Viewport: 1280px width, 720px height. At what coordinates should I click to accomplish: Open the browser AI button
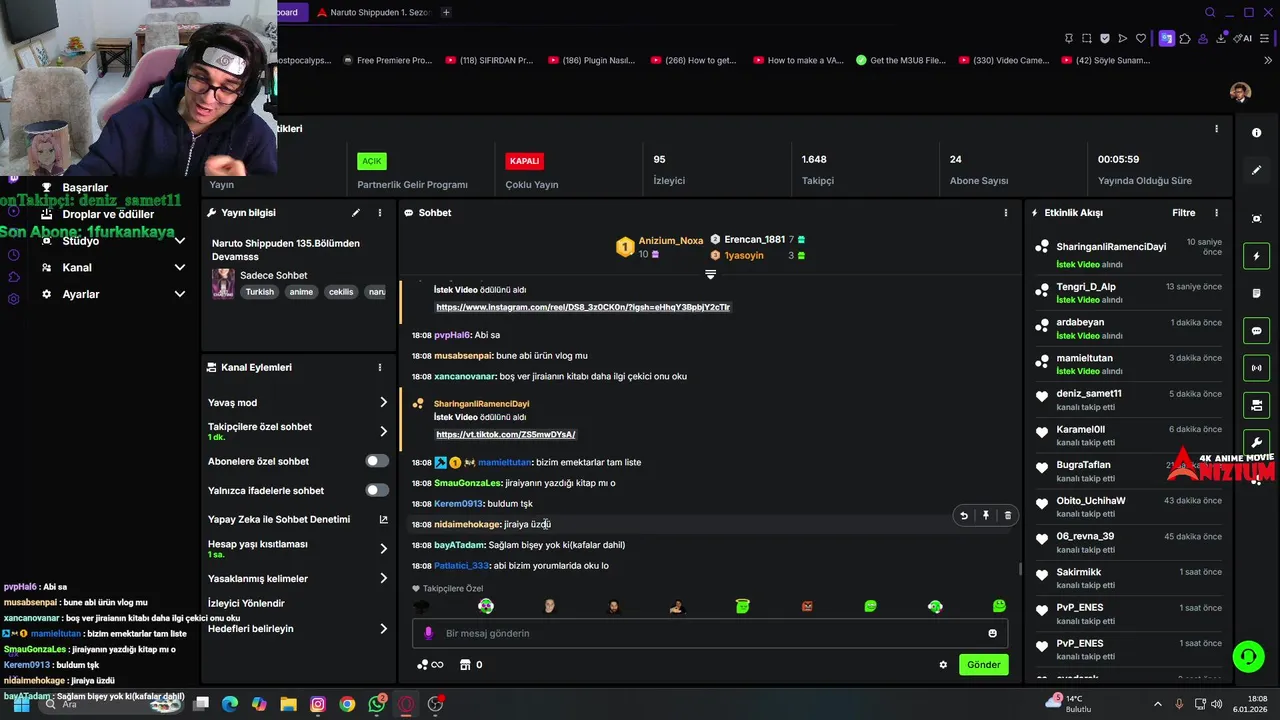click(1244, 38)
